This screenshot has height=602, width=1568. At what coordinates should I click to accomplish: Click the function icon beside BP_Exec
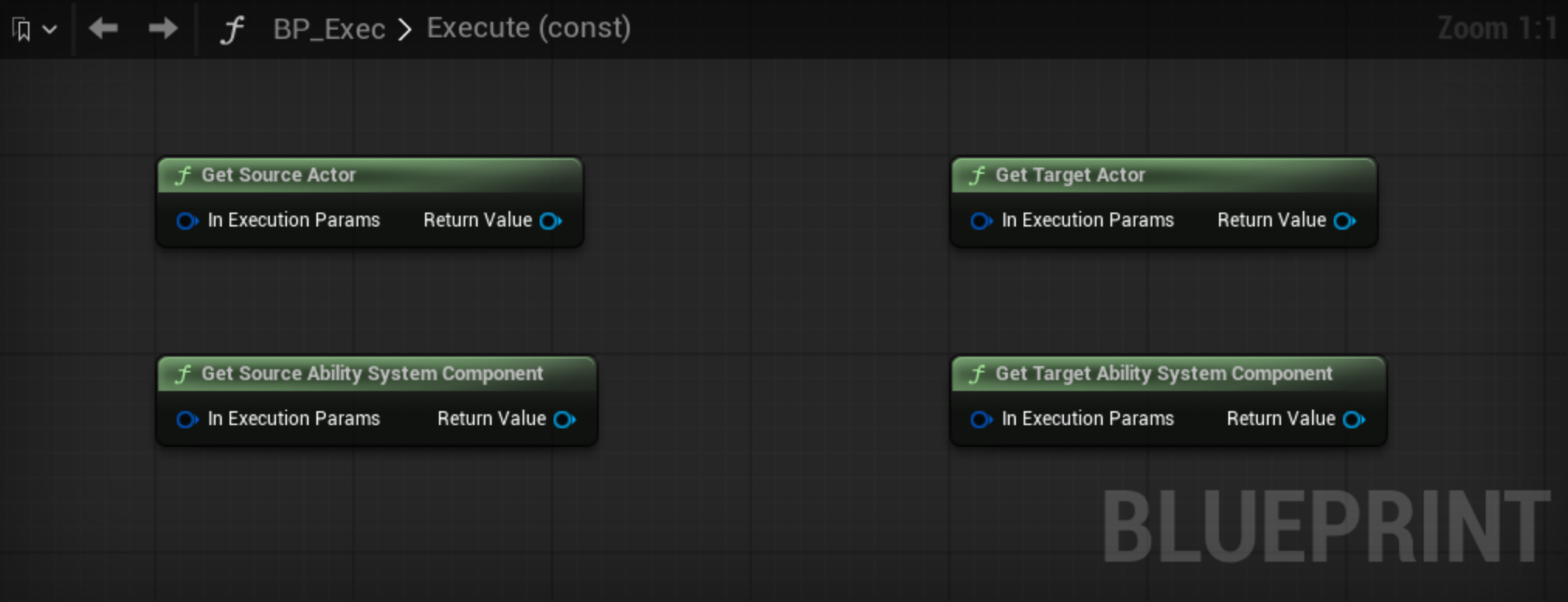[x=231, y=29]
